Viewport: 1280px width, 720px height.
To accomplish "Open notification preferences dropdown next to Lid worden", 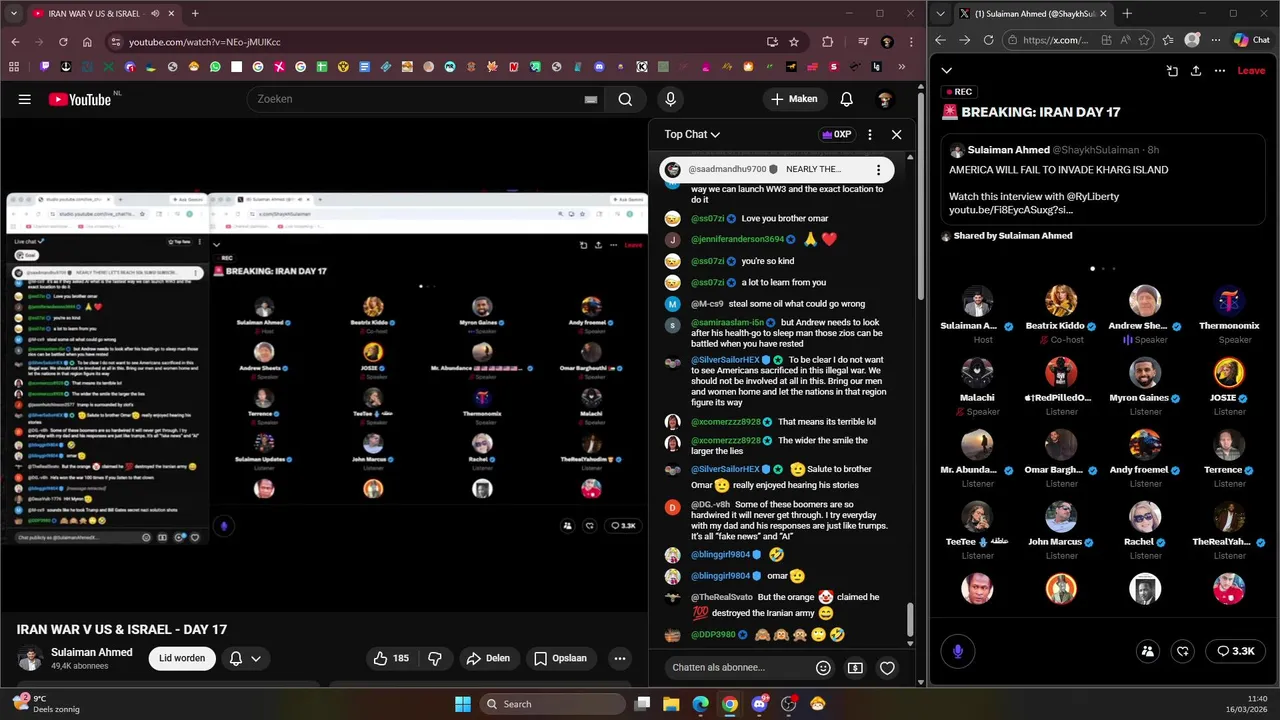I will tap(245, 658).
